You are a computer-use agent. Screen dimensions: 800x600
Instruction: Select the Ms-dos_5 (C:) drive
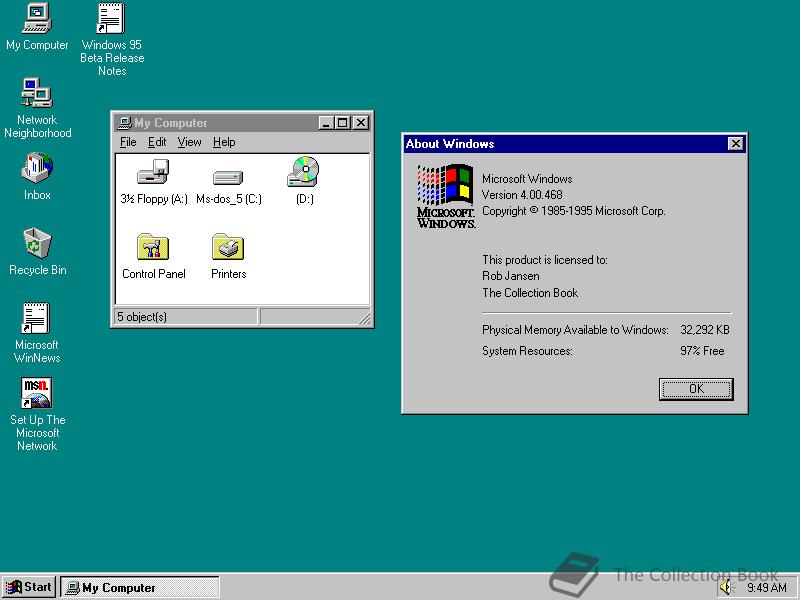pos(226,178)
